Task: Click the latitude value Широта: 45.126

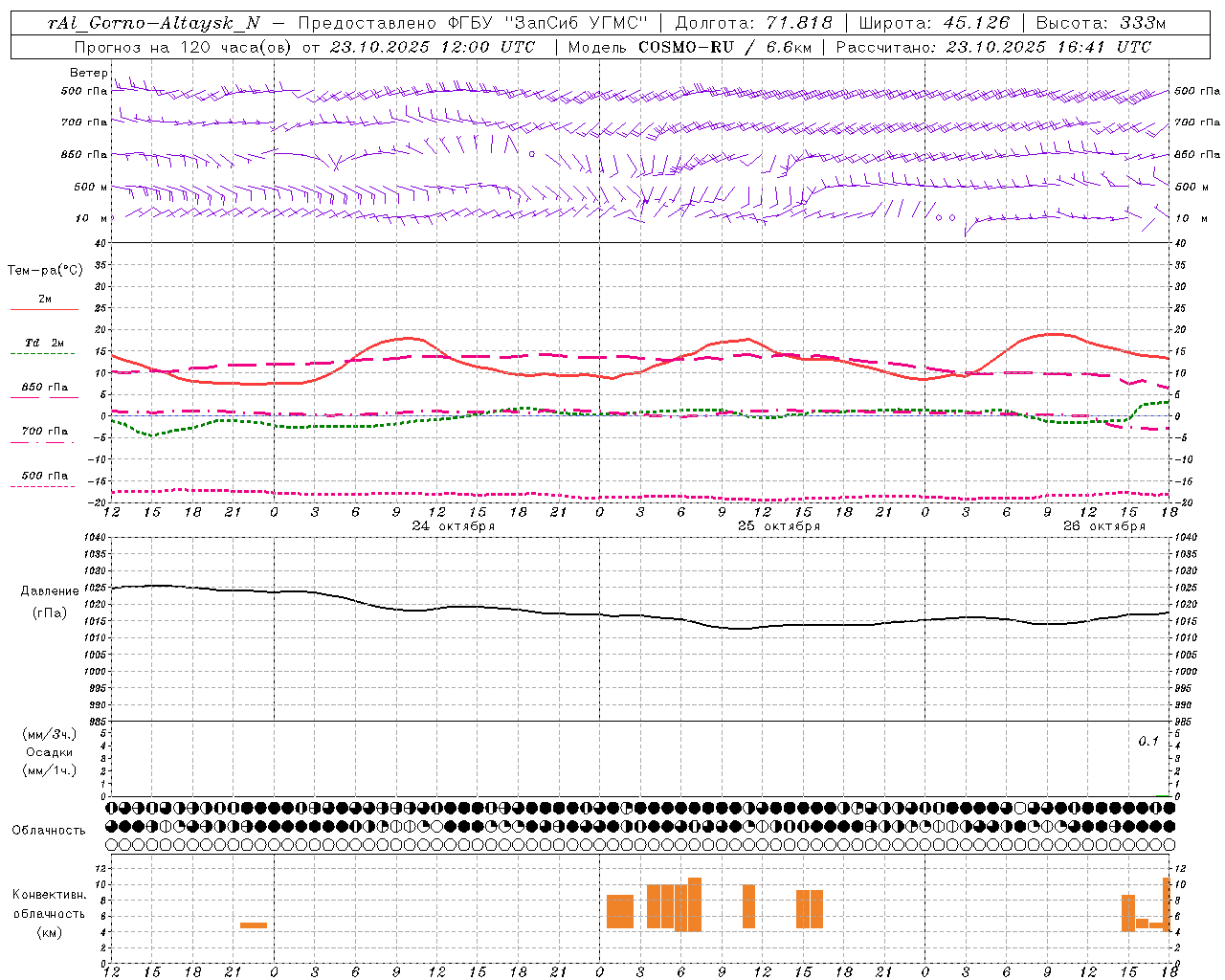Action: (934, 23)
